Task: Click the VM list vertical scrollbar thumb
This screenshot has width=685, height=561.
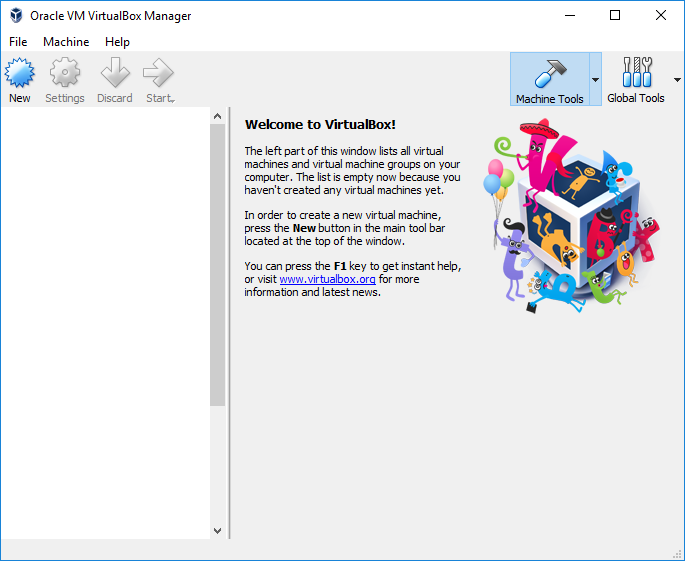Action: [x=218, y=265]
